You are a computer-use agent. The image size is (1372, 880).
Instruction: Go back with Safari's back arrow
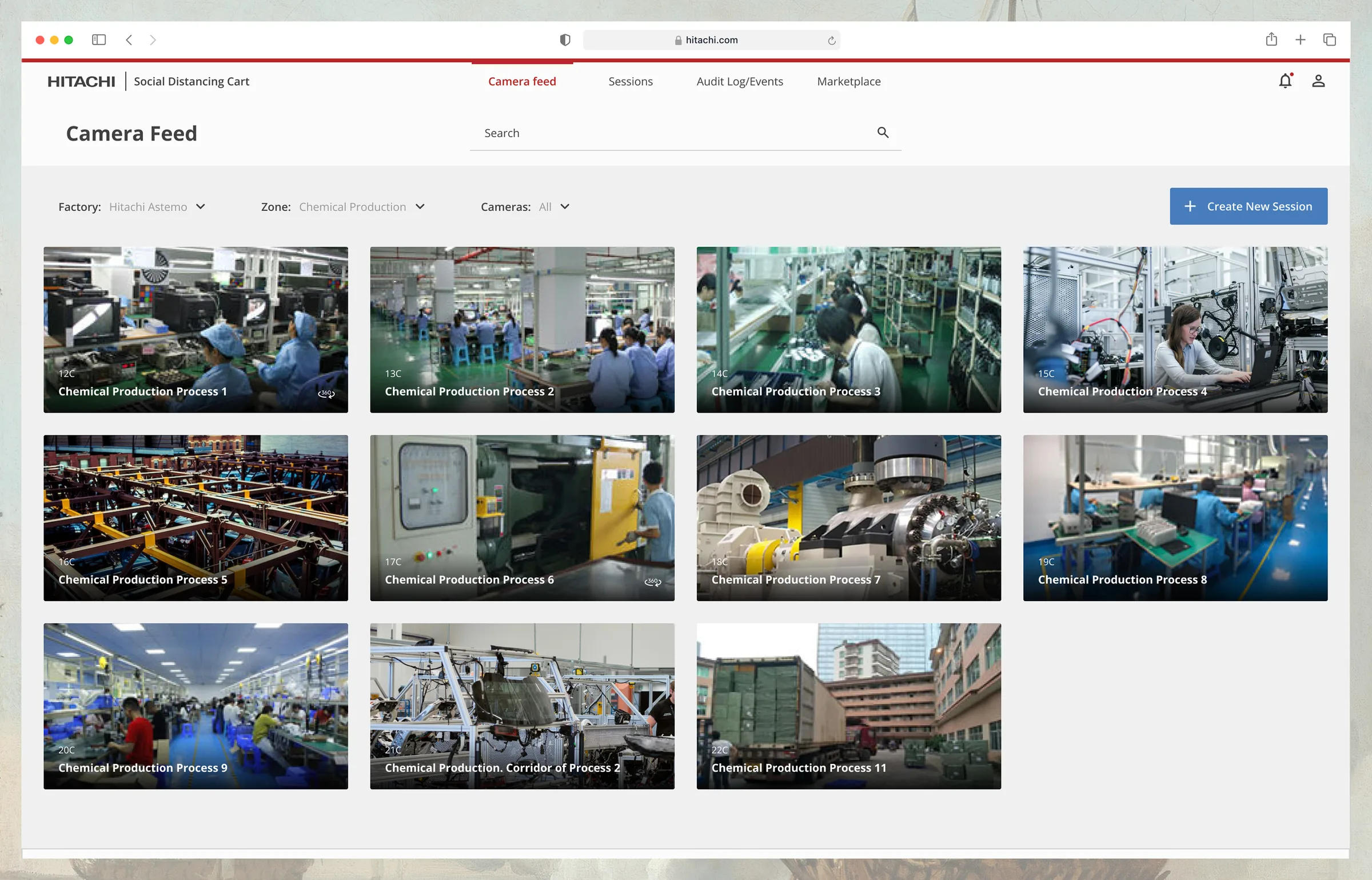tap(129, 40)
